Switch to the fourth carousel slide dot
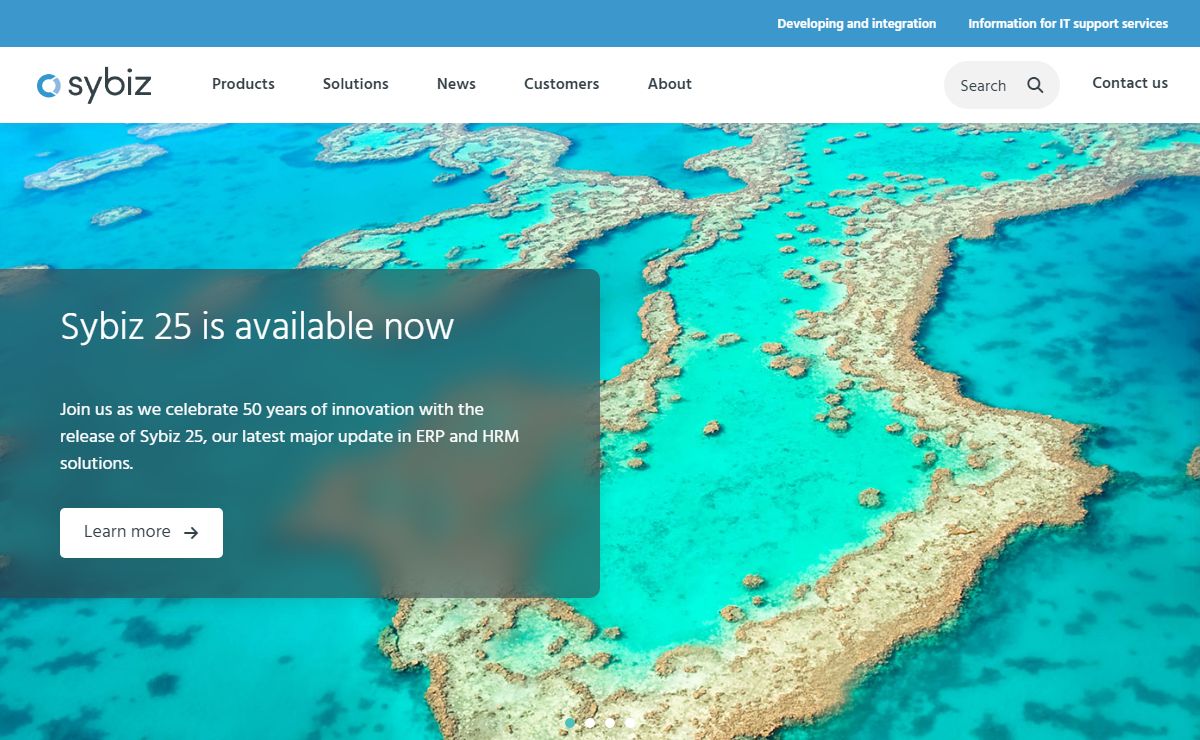Viewport: 1200px width, 740px height. [x=630, y=722]
